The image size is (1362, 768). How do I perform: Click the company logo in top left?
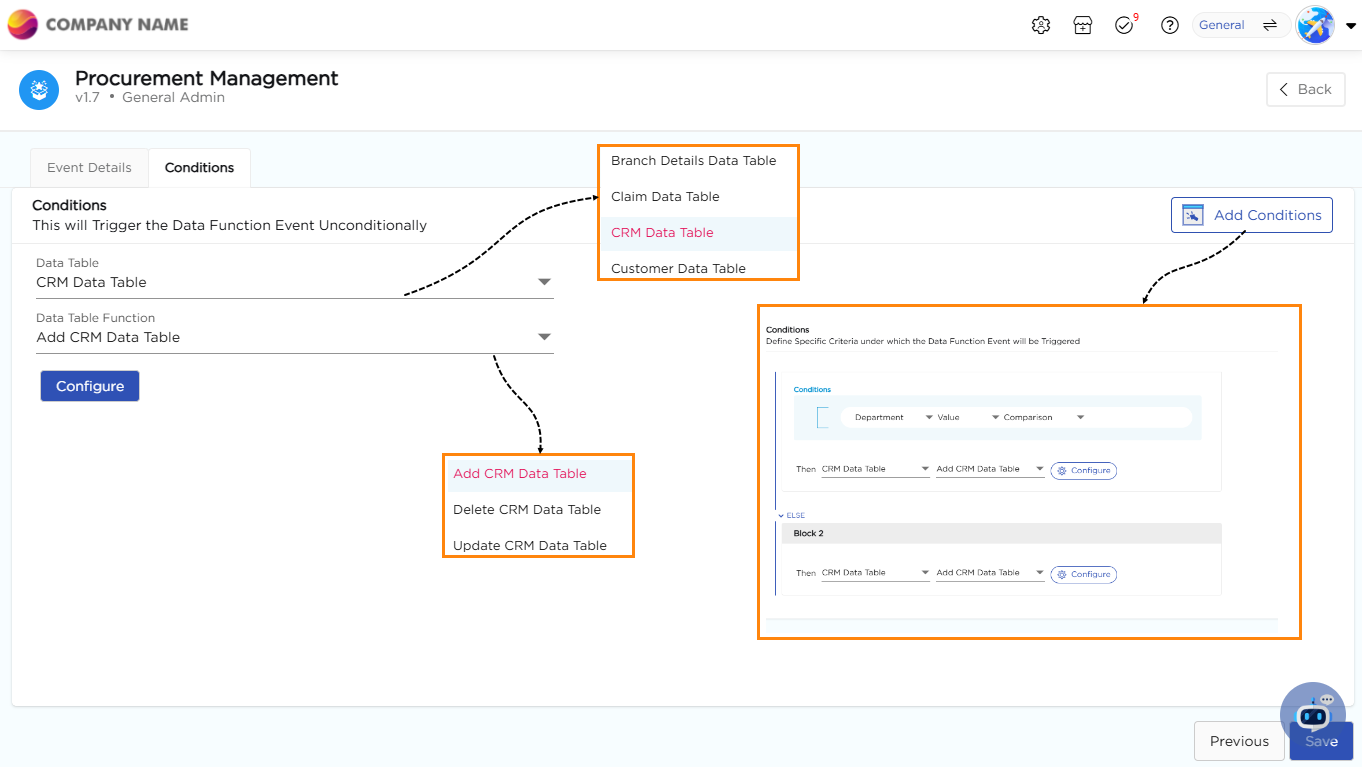[x=23, y=25]
